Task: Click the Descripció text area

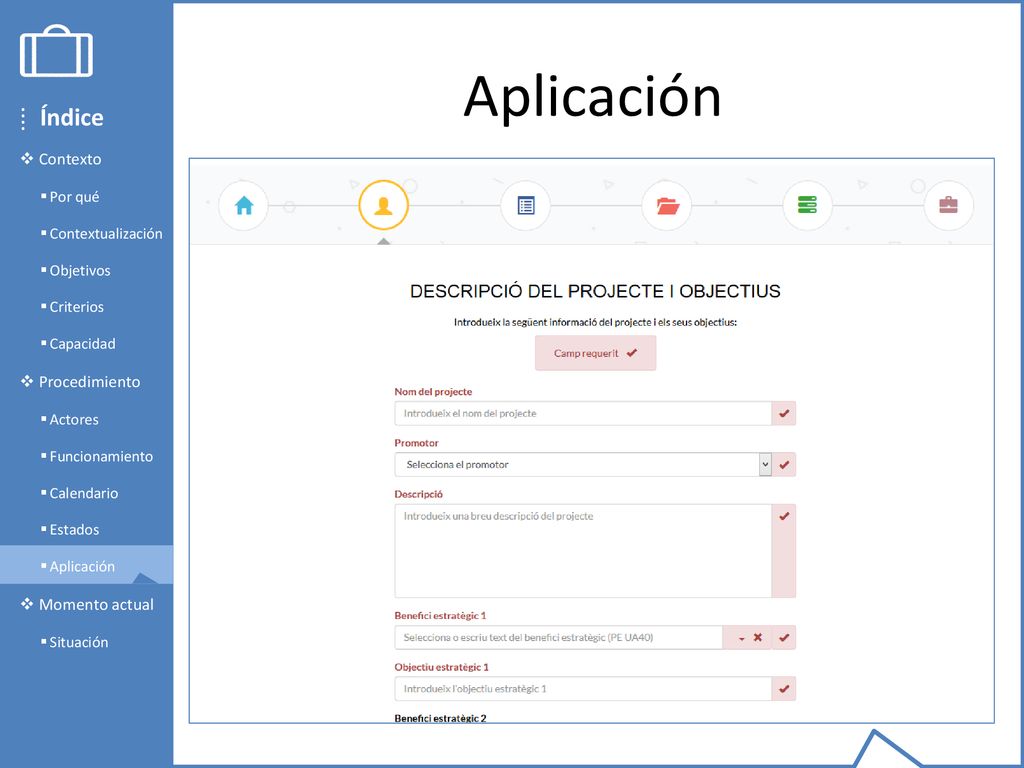Action: pos(583,551)
